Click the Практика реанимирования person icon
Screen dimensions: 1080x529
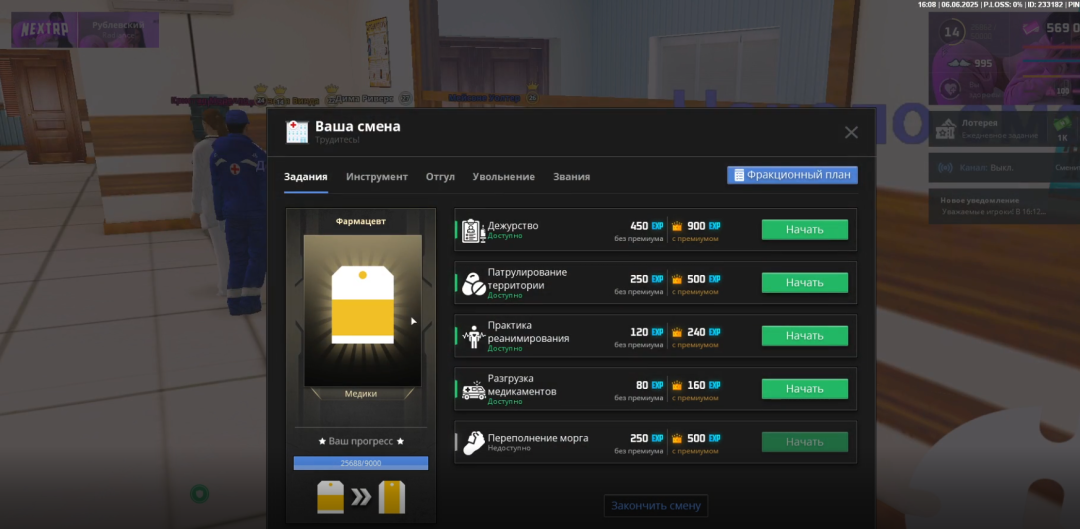pos(474,336)
